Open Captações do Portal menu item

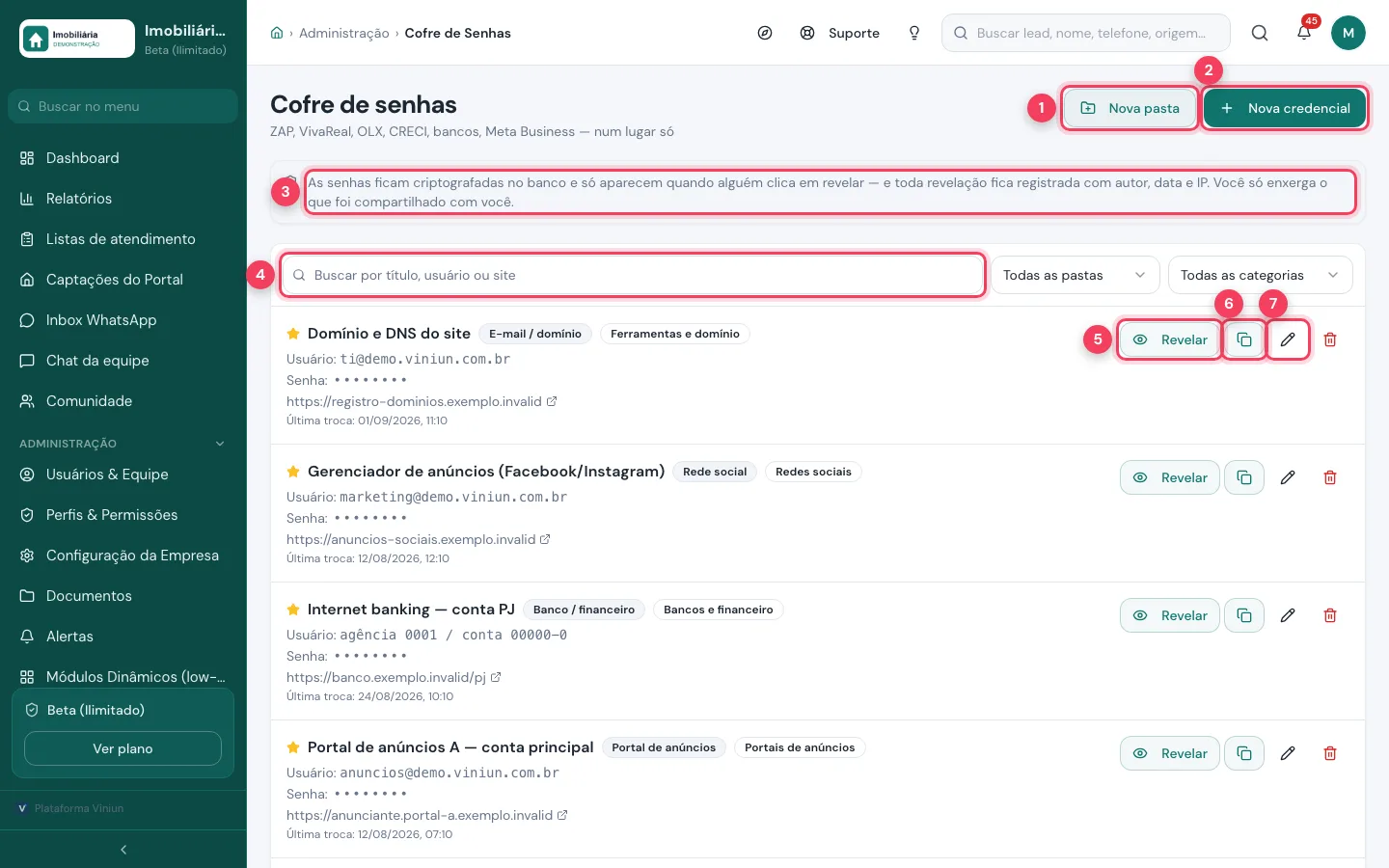coord(123,280)
